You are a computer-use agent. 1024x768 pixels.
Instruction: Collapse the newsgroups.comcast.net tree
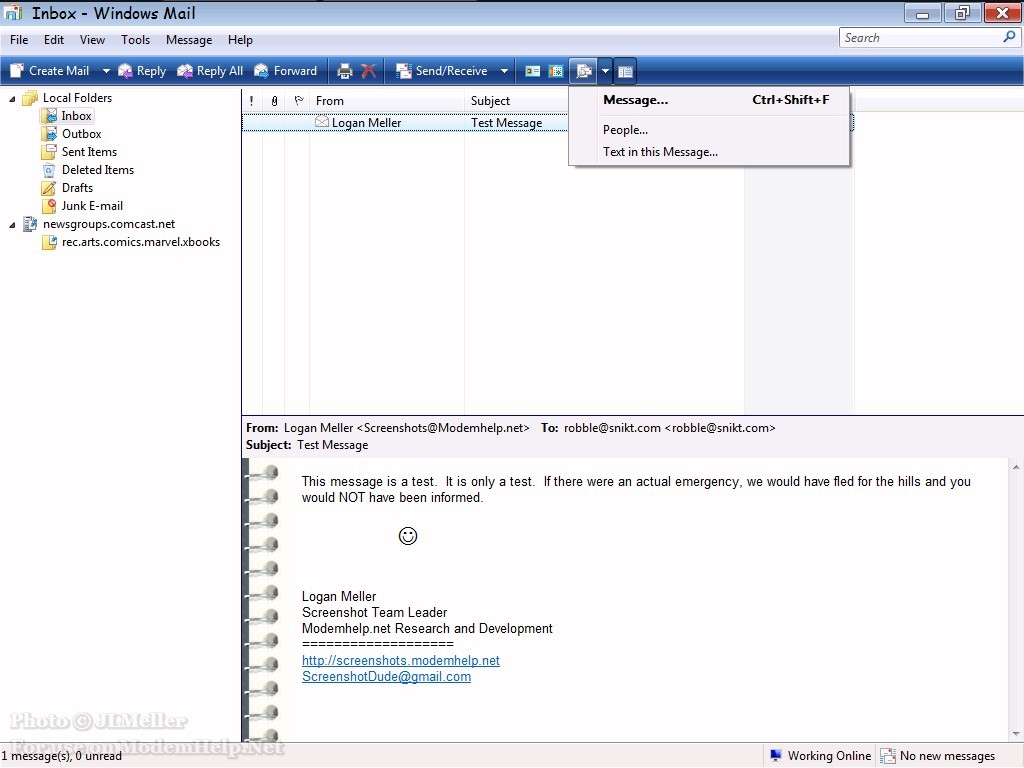point(12,225)
